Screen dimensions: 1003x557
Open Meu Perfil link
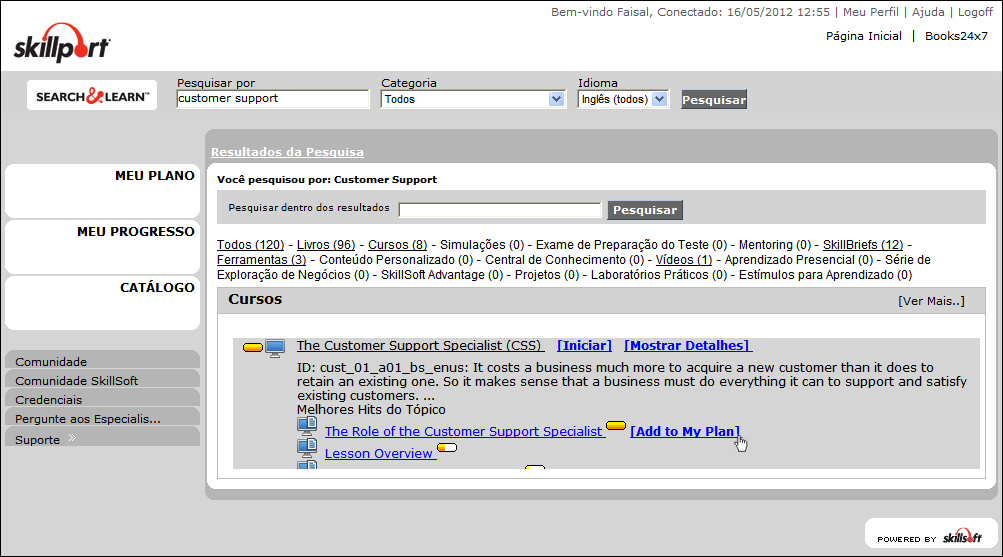871,12
